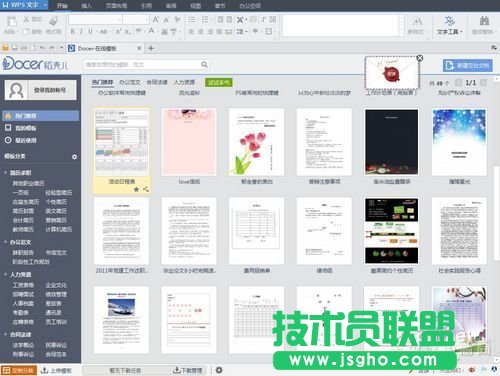Apply Italic formatting from the ribbon
The height and width of the screenshot is (376, 500).
(x=81, y=32)
